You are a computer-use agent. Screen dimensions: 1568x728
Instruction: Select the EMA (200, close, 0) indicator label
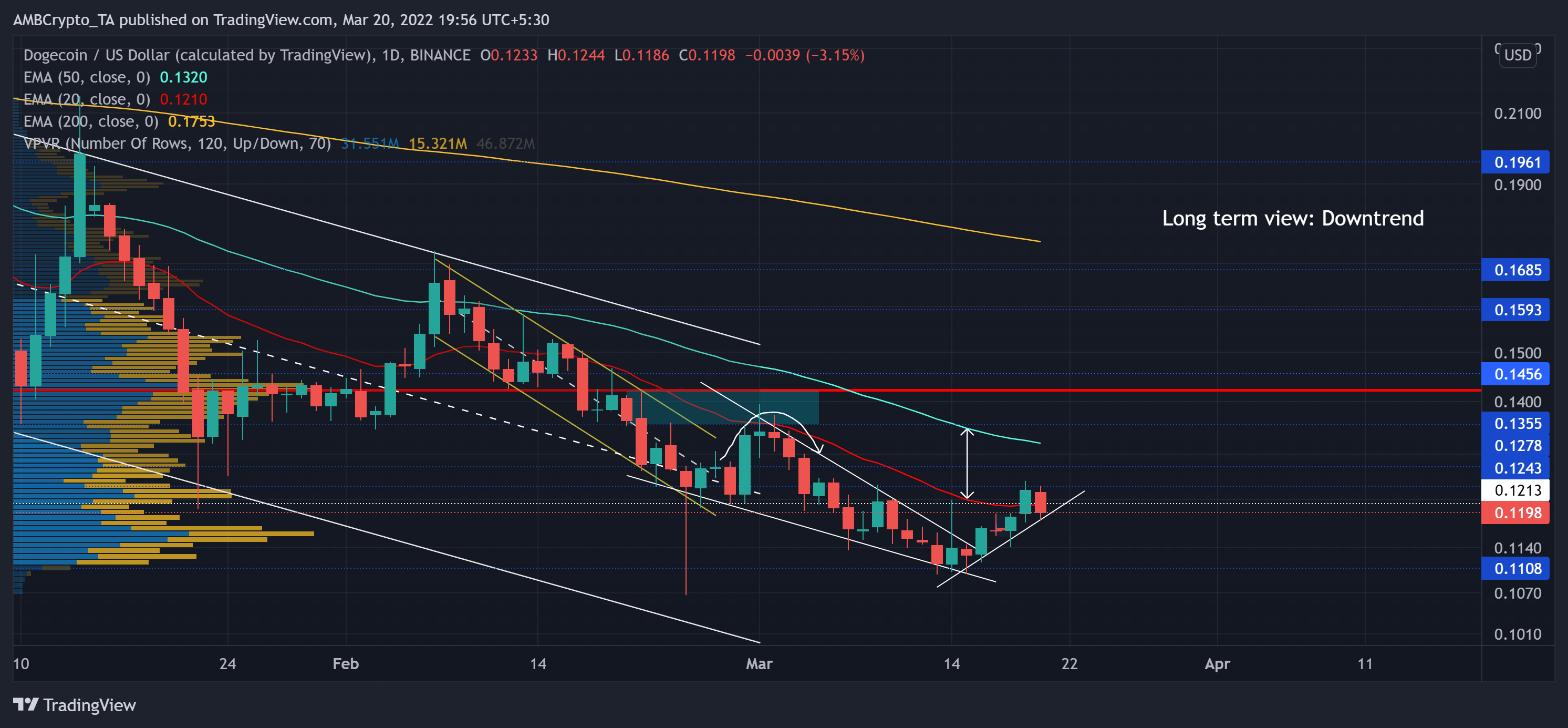91,121
